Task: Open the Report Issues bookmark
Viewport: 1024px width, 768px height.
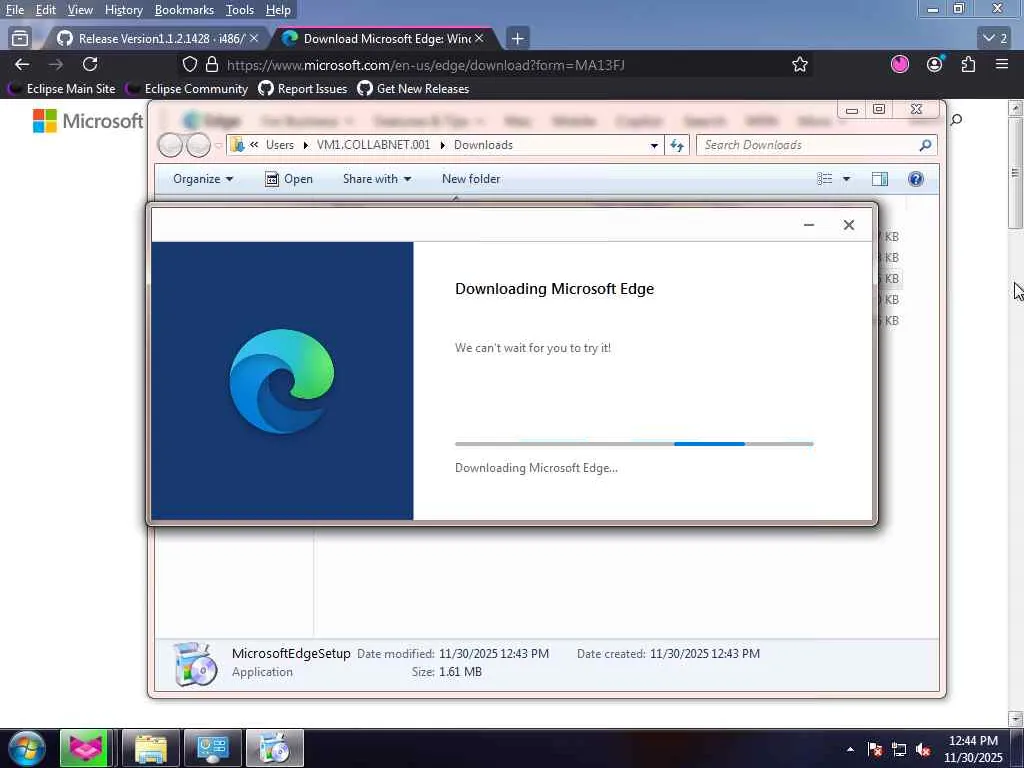Action: pos(303,88)
